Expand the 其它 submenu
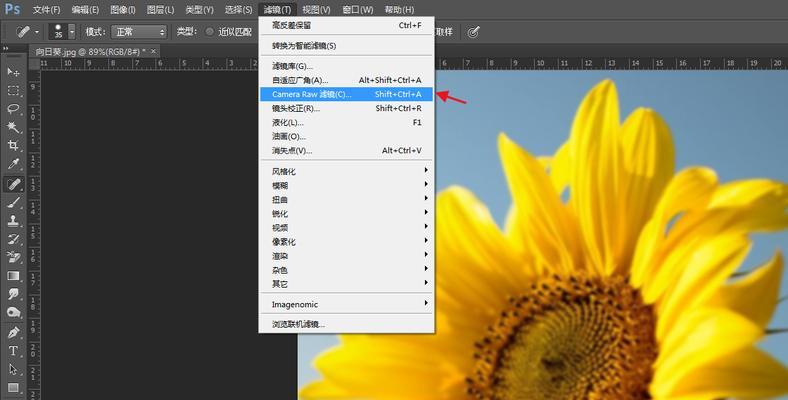The height and width of the screenshot is (400, 788). pos(346,284)
